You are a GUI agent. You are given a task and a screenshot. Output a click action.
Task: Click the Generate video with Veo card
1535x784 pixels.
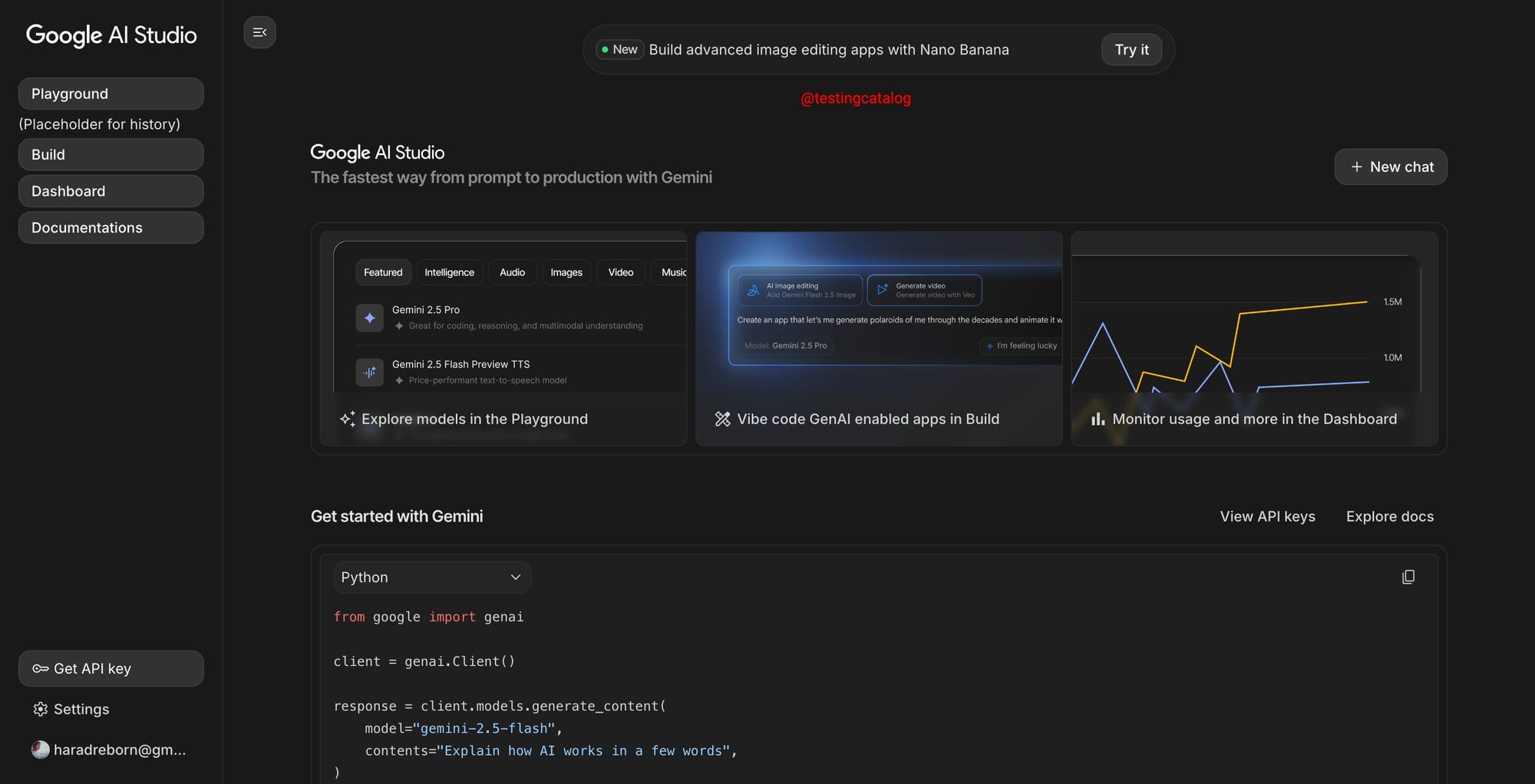pos(924,290)
